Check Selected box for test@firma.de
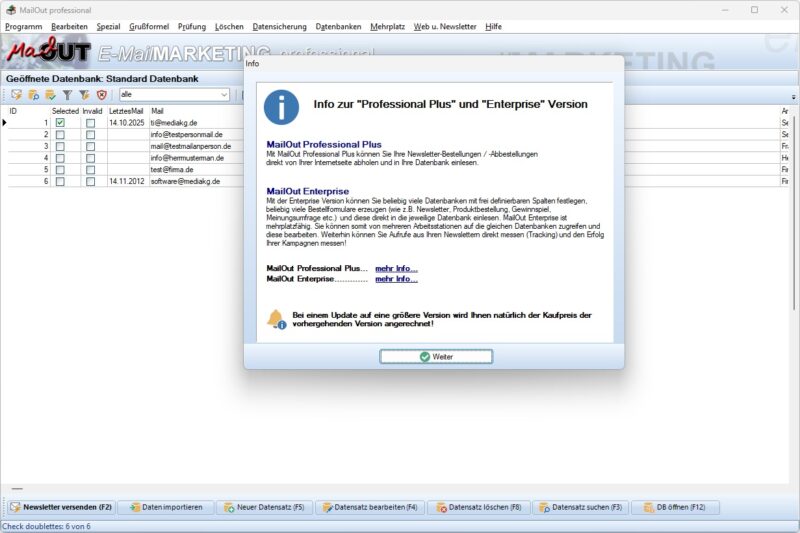 coord(60,170)
